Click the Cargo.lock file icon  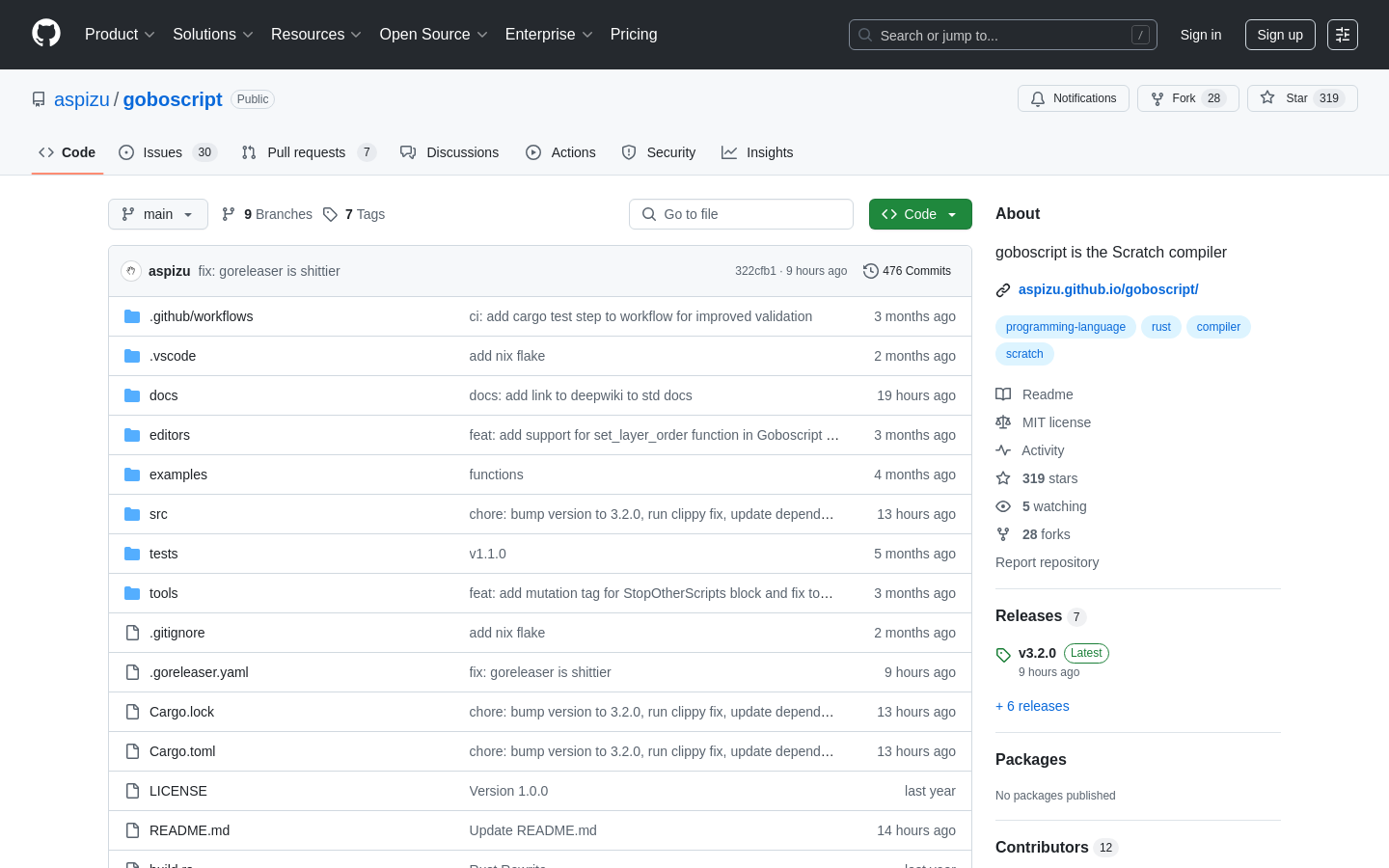click(x=132, y=712)
